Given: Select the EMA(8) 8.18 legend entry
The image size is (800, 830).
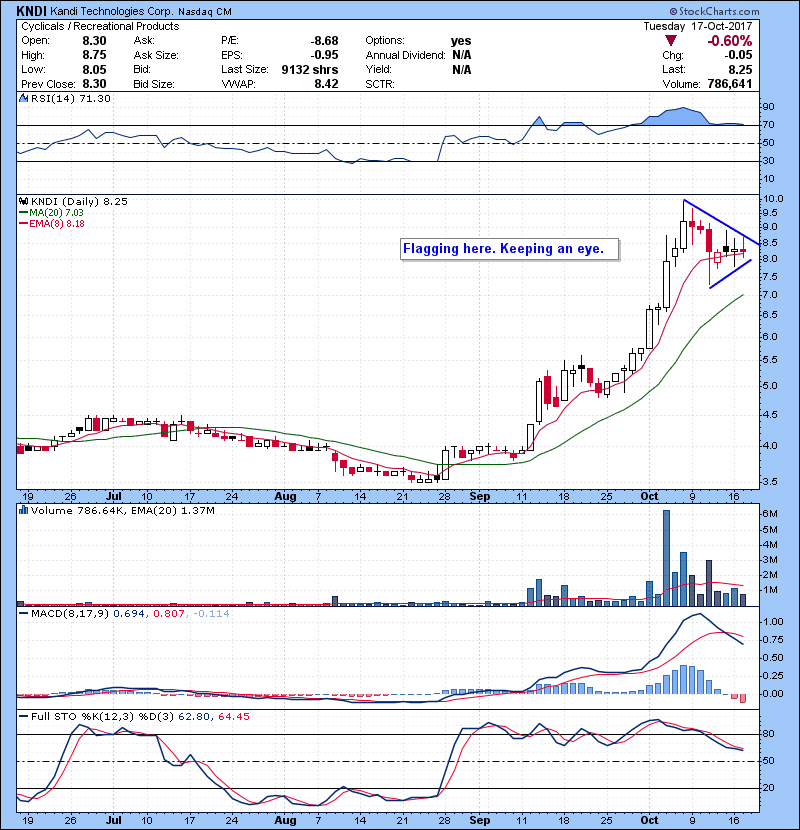Looking at the screenshot, I should pos(57,223).
